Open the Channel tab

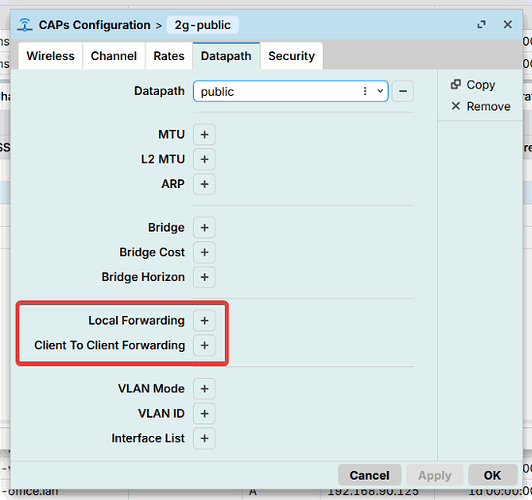114,56
